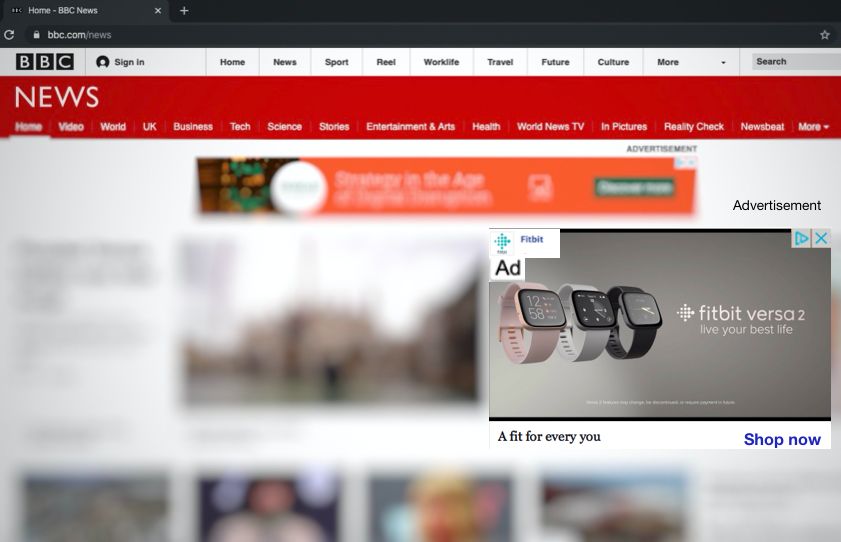Go to the Sport section
The height and width of the screenshot is (542, 841).
(336, 62)
